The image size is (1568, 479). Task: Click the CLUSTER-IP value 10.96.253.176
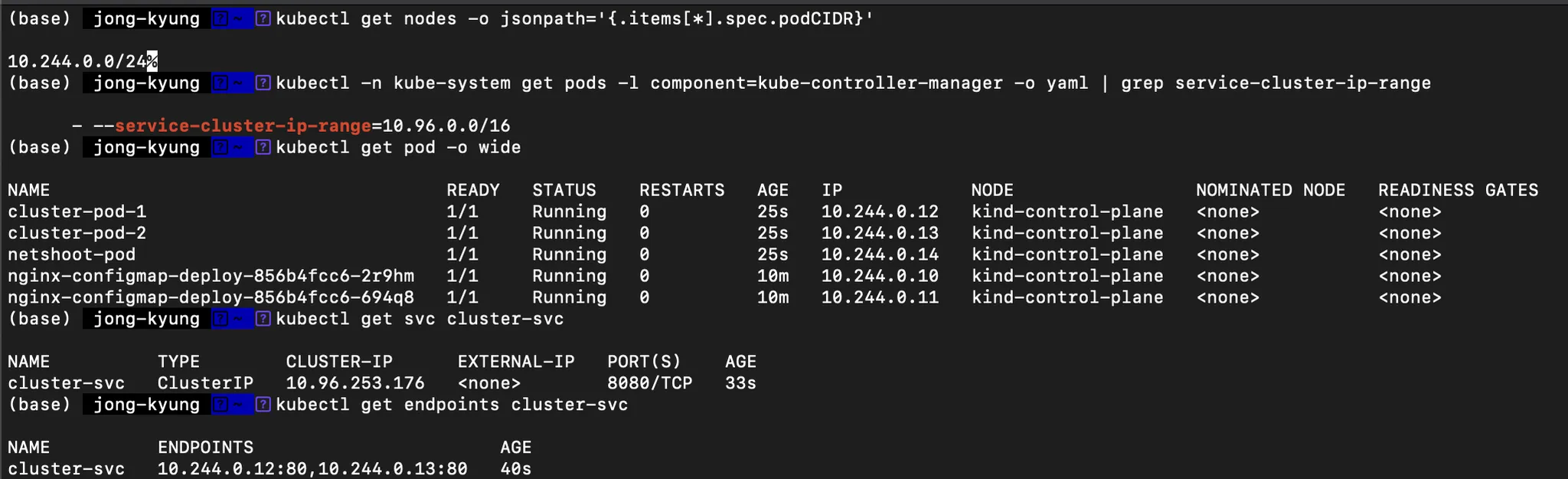pyautogui.click(x=354, y=383)
